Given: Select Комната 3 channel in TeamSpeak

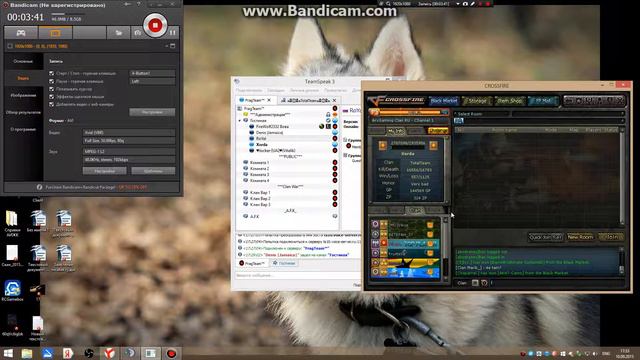Looking at the screenshot, I should coord(259,174).
